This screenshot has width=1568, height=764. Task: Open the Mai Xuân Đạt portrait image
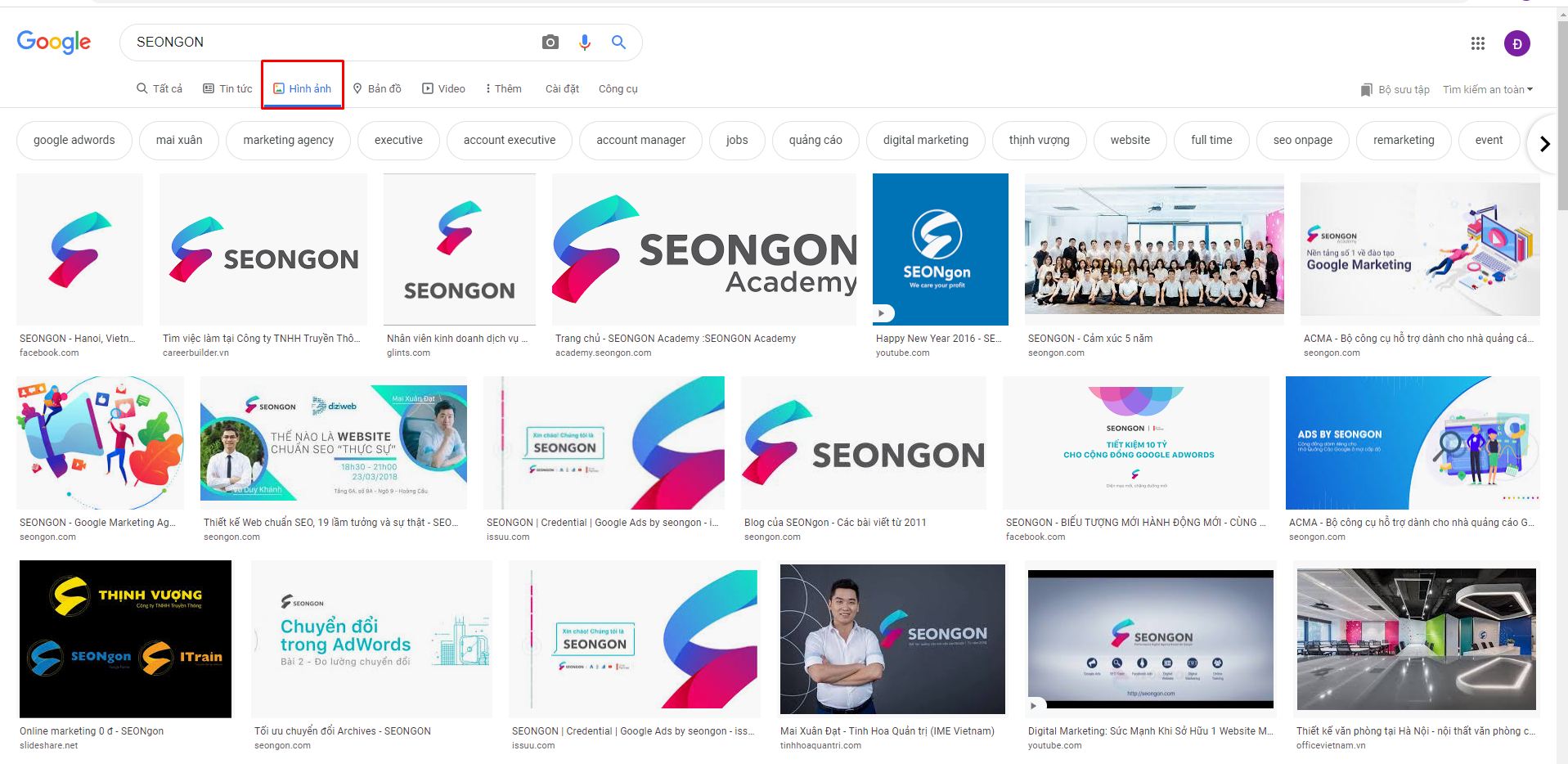[x=892, y=639]
